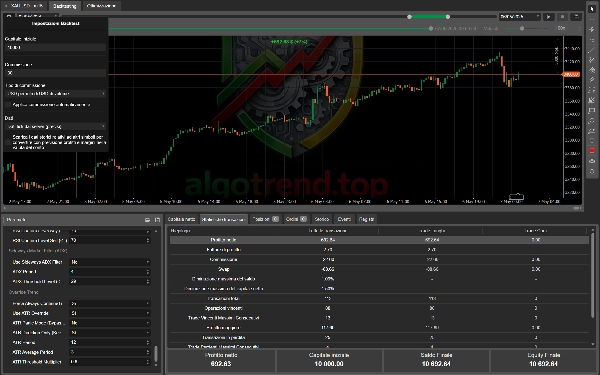This screenshot has width=600, height=375.
Task: Open the Capitale netto results tab
Action: (x=182, y=219)
